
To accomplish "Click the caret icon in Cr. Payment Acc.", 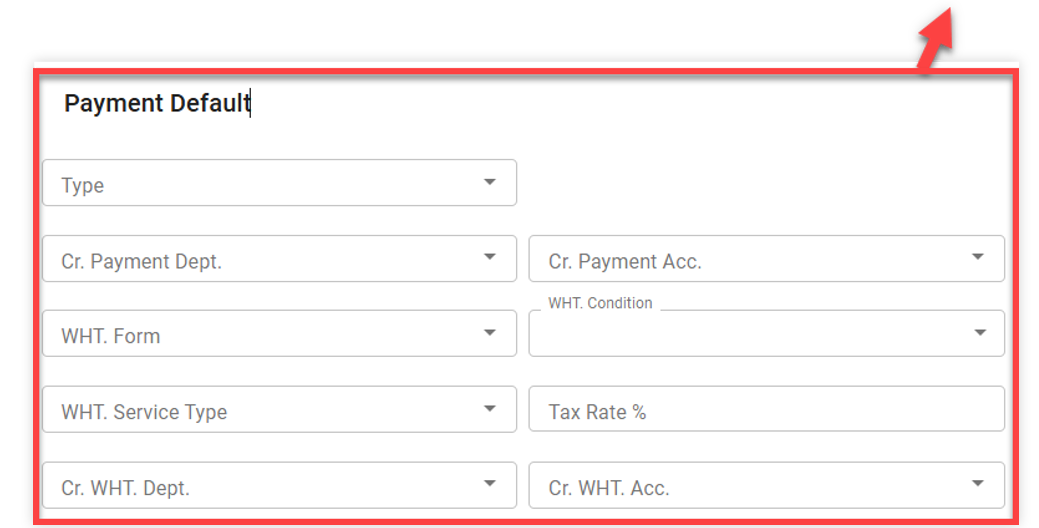I will pyautogui.click(x=978, y=257).
